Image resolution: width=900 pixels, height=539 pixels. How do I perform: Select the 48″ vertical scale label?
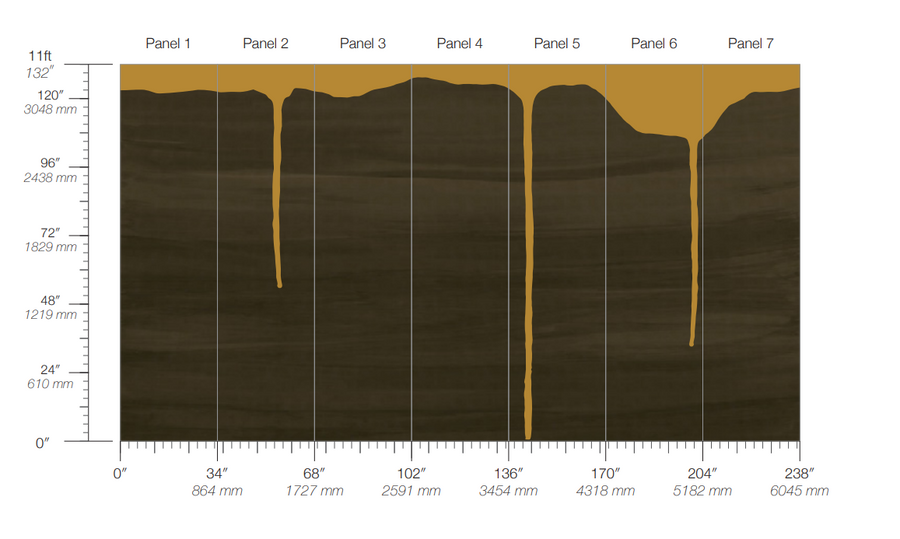(50, 301)
